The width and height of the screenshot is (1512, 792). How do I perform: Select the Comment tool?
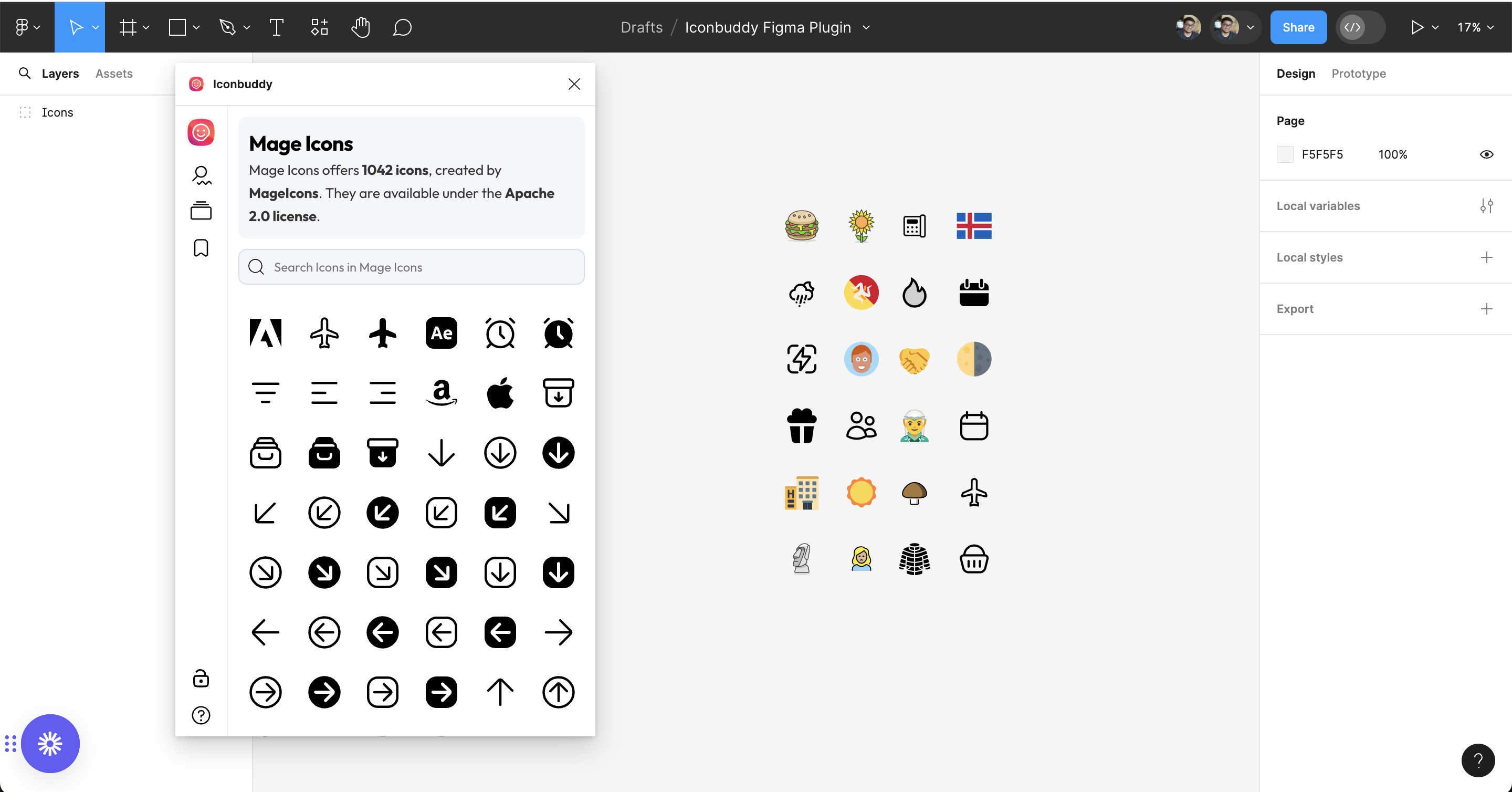pyautogui.click(x=402, y=27)
